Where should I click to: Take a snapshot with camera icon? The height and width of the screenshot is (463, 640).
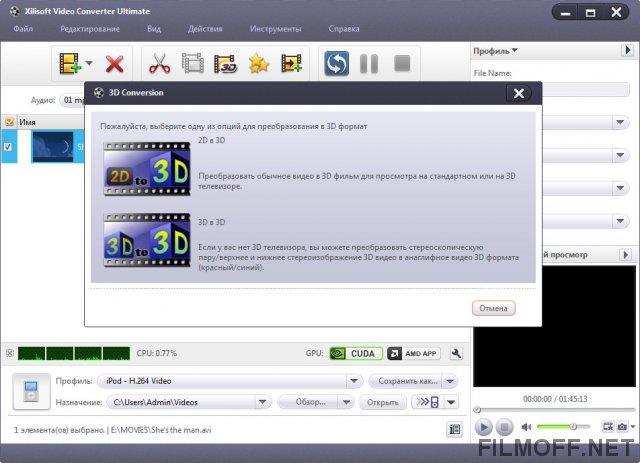click(622, 427)
